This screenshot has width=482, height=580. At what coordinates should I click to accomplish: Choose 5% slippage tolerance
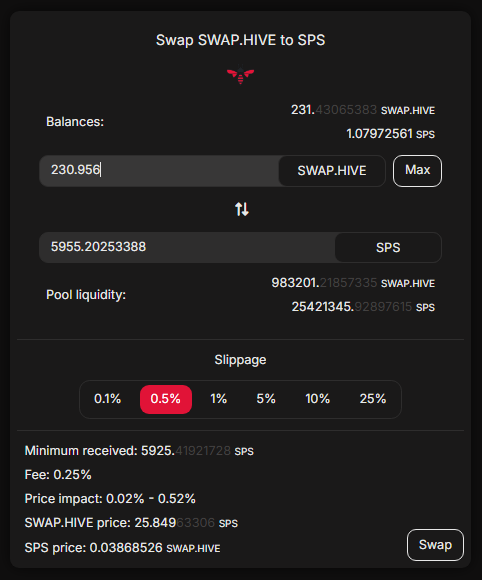pos(266,399)
